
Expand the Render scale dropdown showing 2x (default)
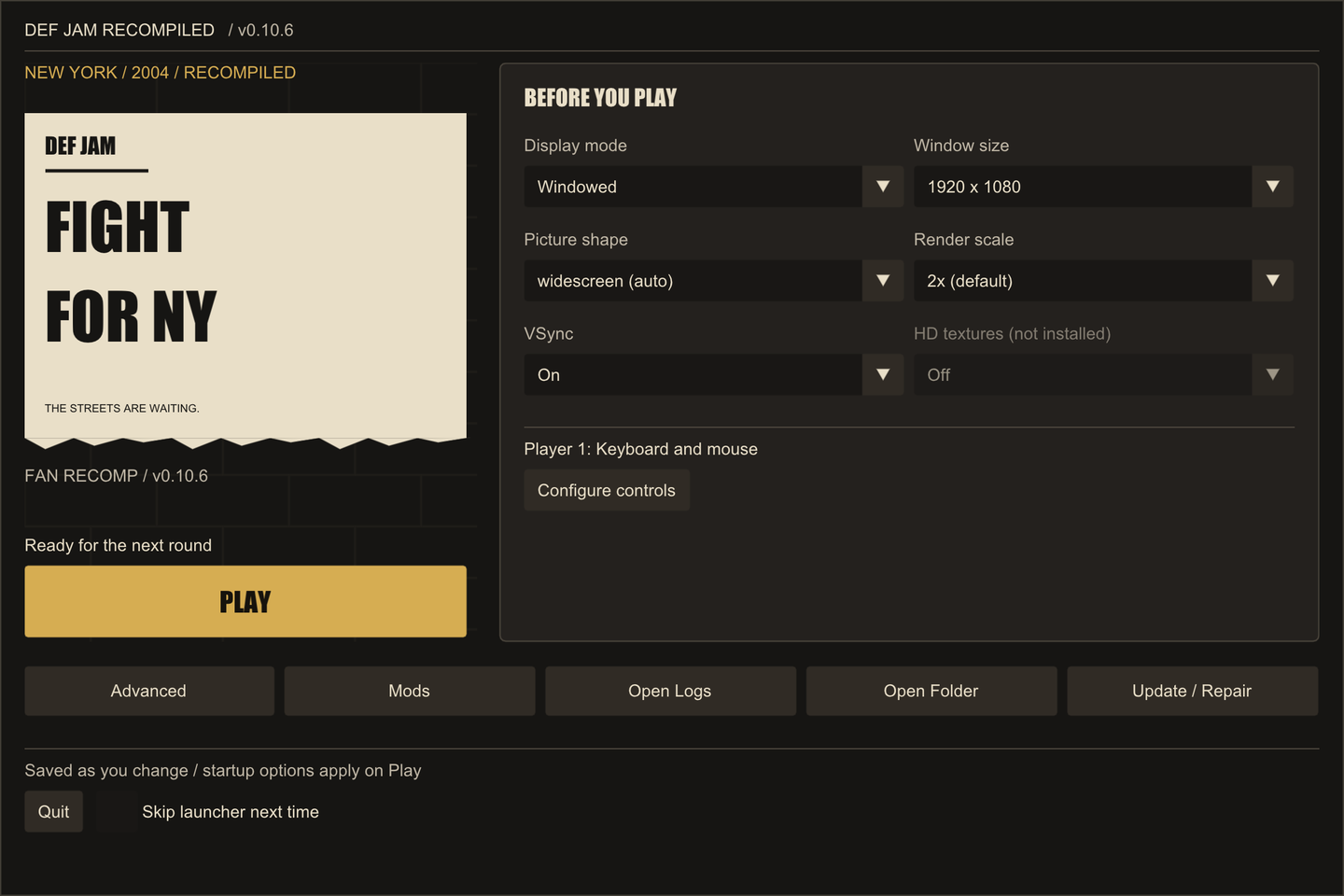1103,281
